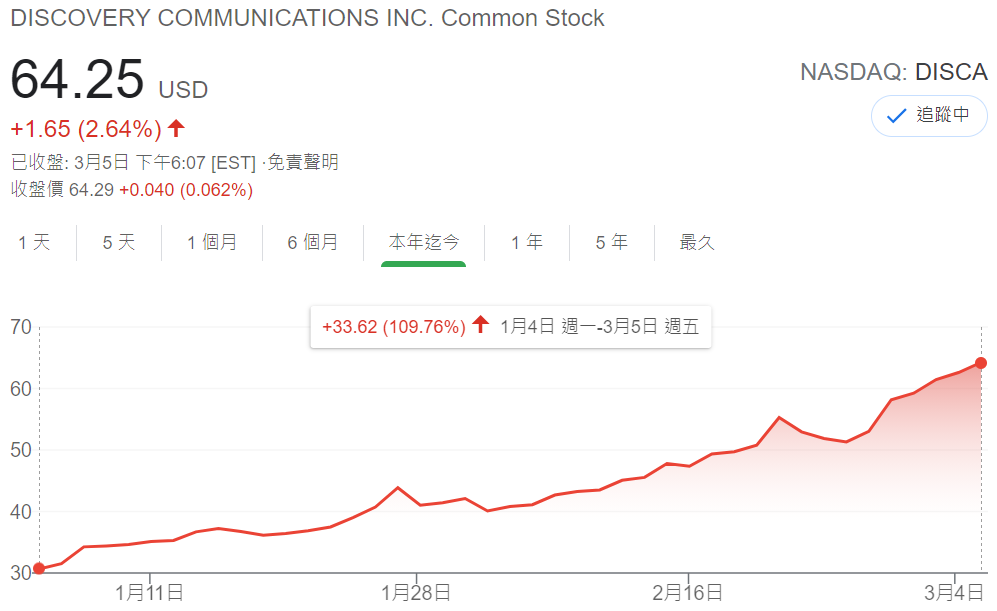Screen dimensions: 997x611
Task: Click the red up arrow beside +1.65
Action: coord(176,128)
